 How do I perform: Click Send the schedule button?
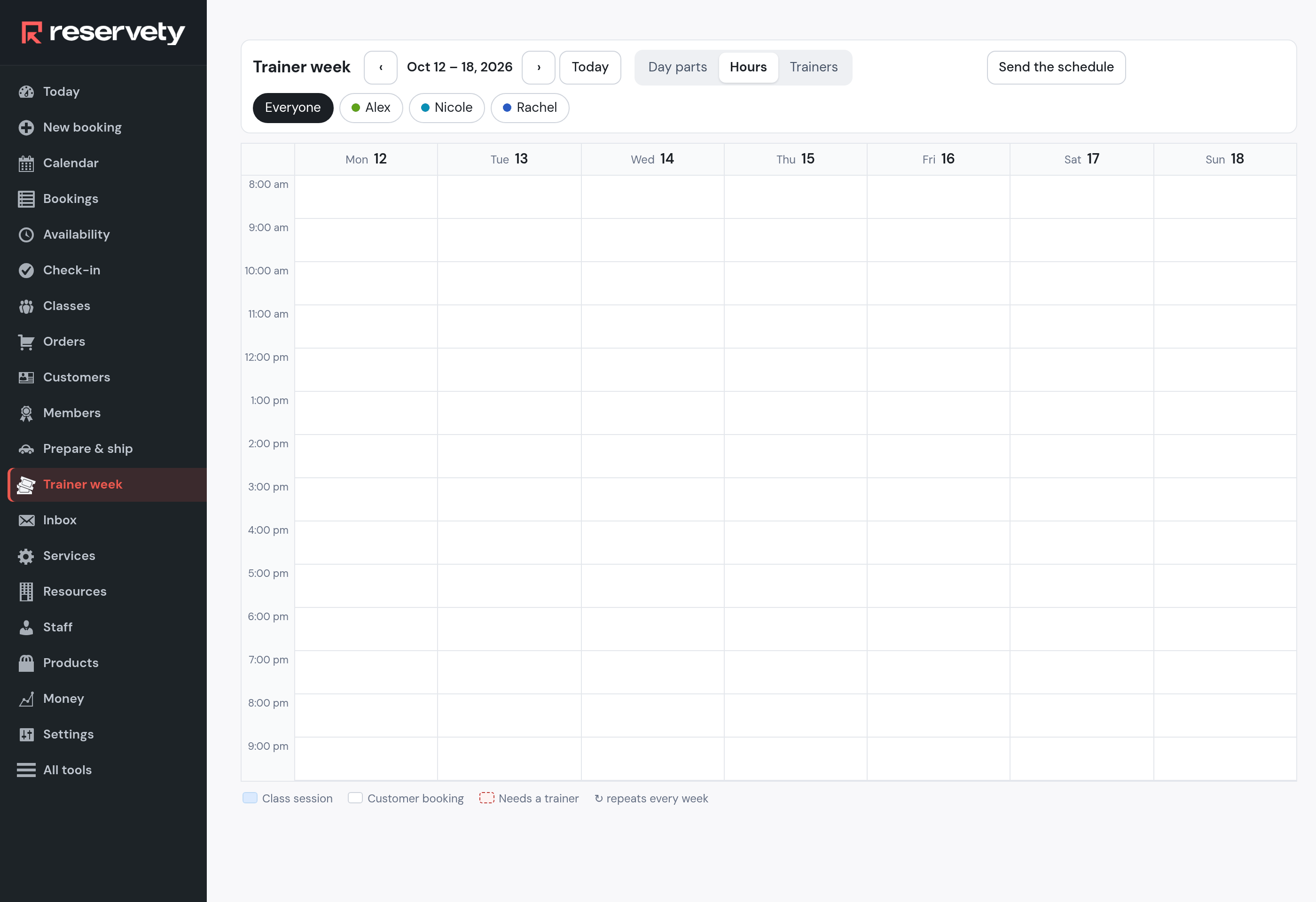click(x=1056, y=67)
